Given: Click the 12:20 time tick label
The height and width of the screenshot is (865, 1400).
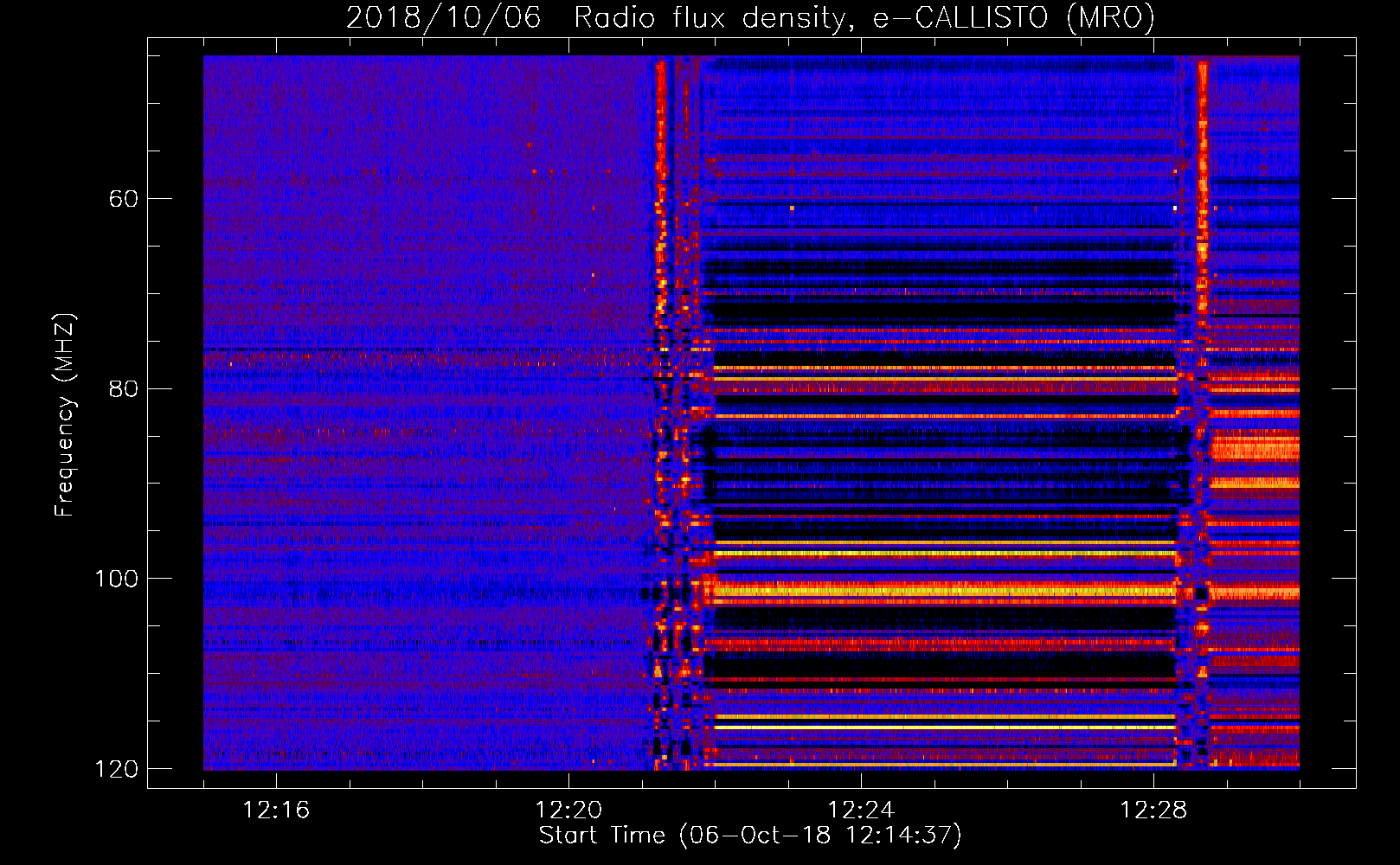Looking at the screenshot, I should pos(568,811).
